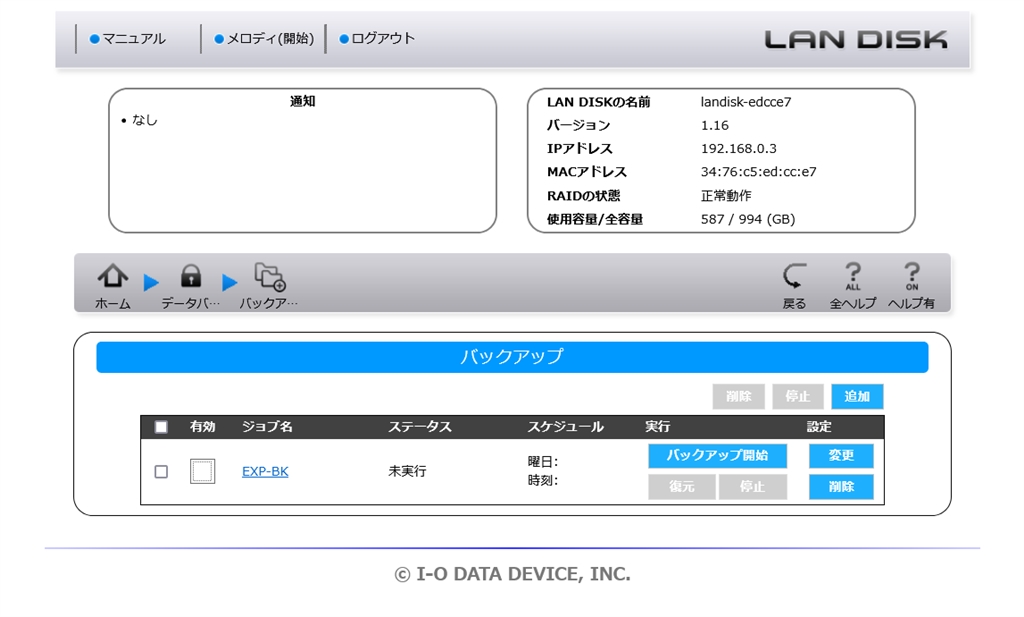1024x617 pixels.
Task: Click the スケジュール column header
Action: (x=566, y=427)
